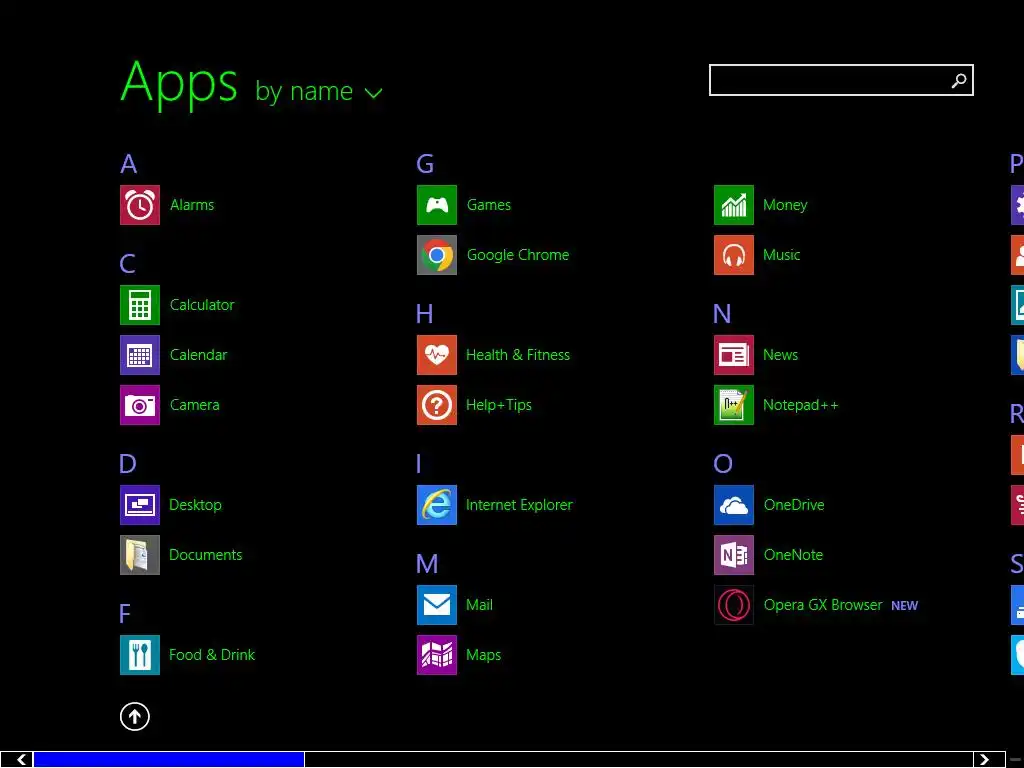Select the letter G group header
This screenshot has height=768, width=1024.
click(x=425, y=164)
